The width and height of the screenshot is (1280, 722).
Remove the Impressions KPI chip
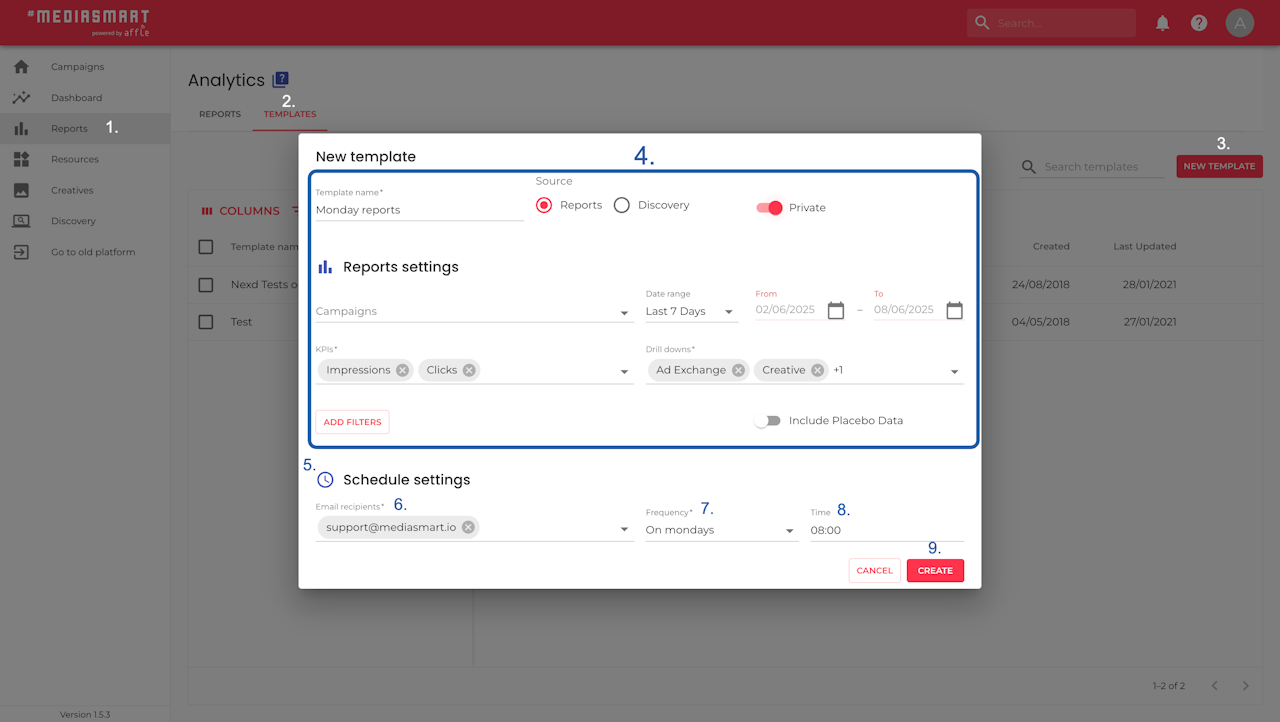pos(402,370)
